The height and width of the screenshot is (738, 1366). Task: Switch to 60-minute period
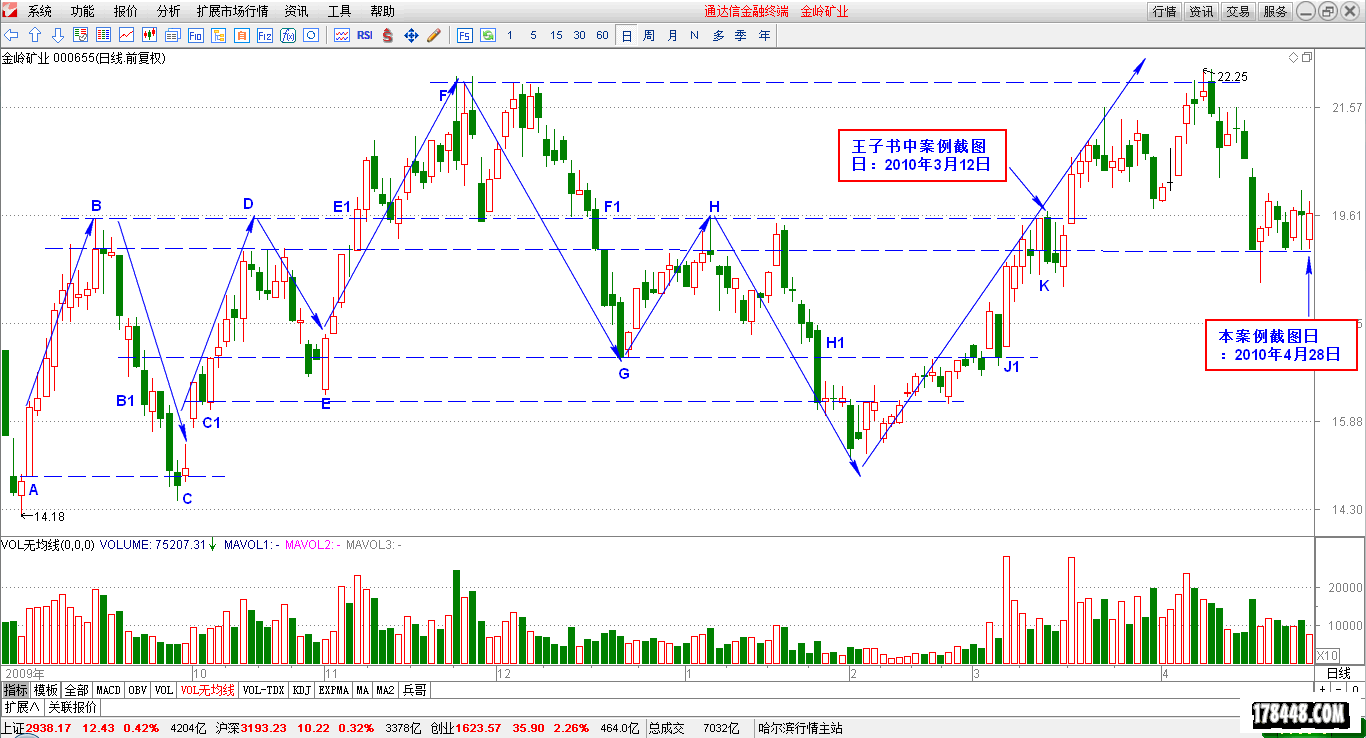[602, 35]
